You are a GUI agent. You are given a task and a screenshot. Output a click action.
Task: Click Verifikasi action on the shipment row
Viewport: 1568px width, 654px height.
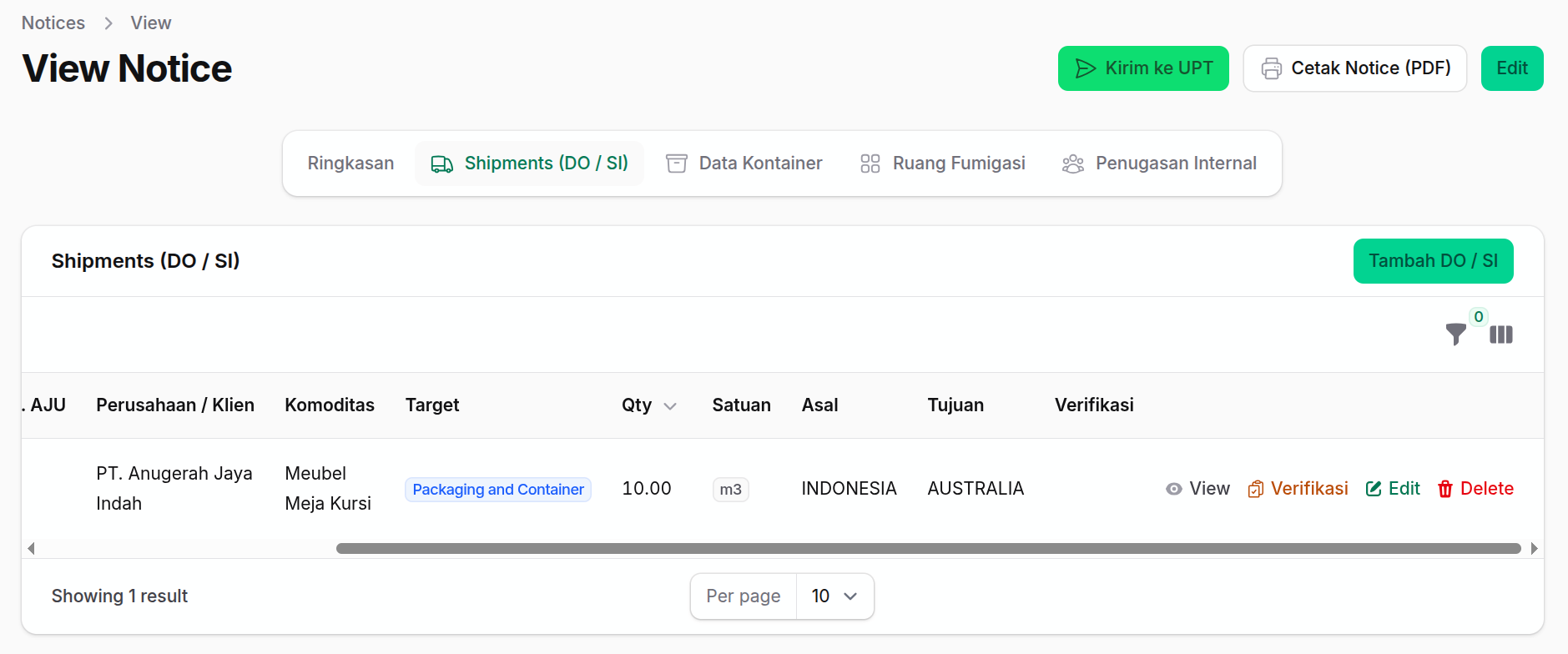click(1298, 489)
